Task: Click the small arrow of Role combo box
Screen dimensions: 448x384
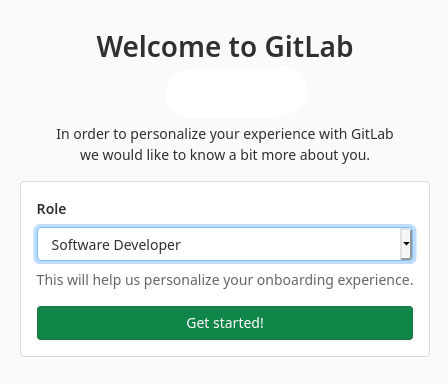Action: tap(406, 244)
